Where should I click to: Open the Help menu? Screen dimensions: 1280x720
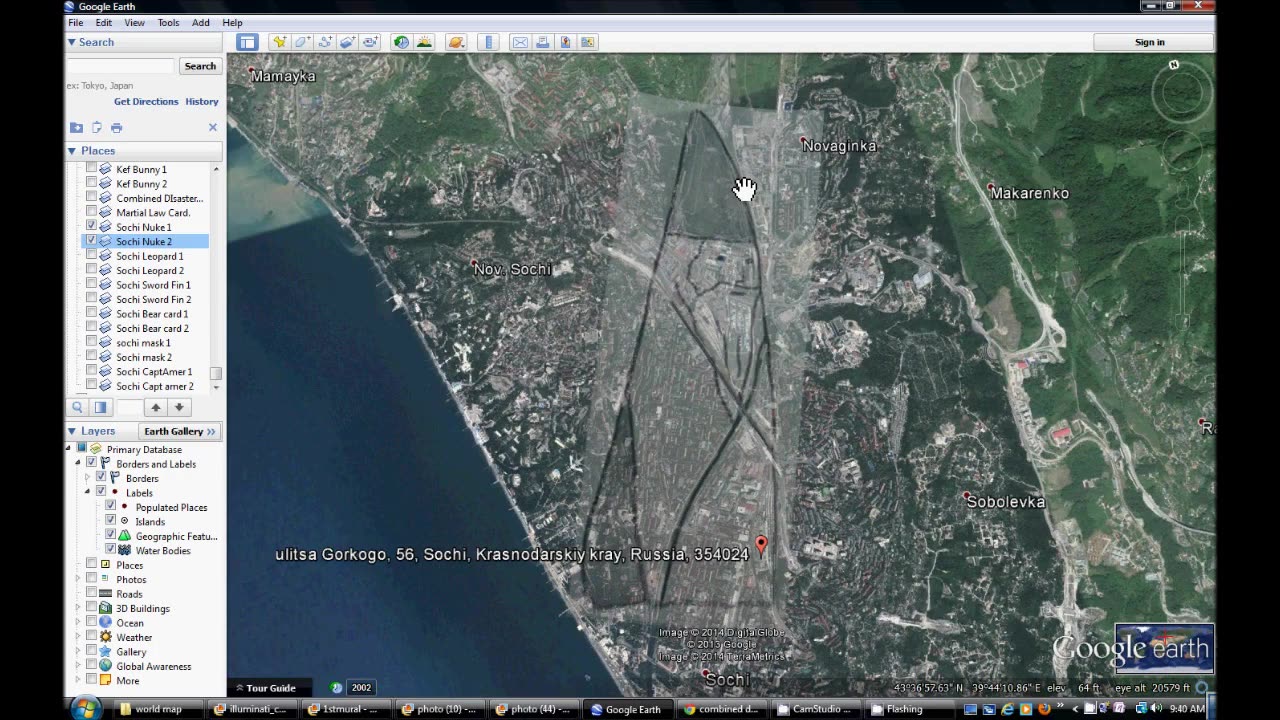click(232, 22)
